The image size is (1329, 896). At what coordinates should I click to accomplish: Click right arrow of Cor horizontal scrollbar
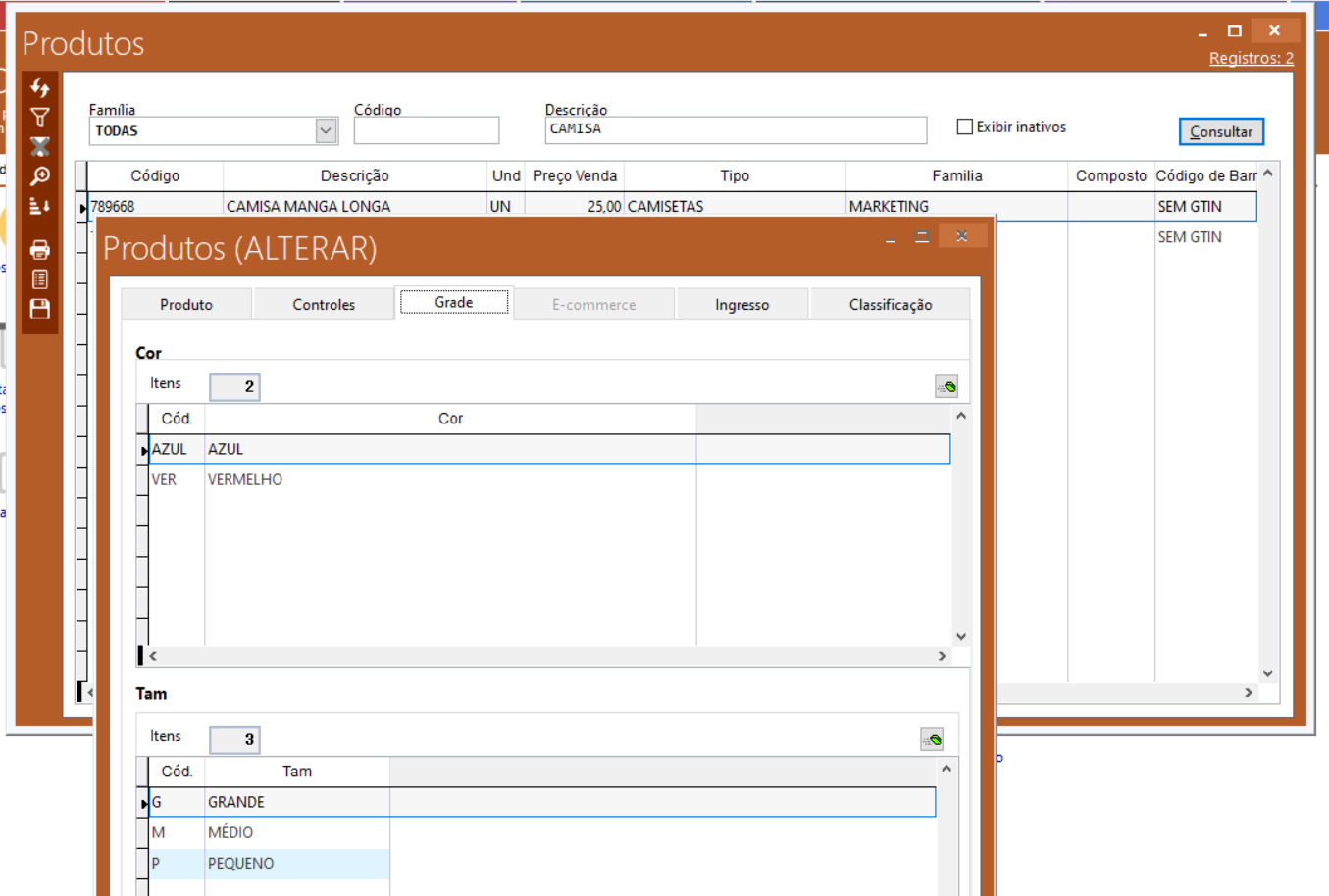942,656
